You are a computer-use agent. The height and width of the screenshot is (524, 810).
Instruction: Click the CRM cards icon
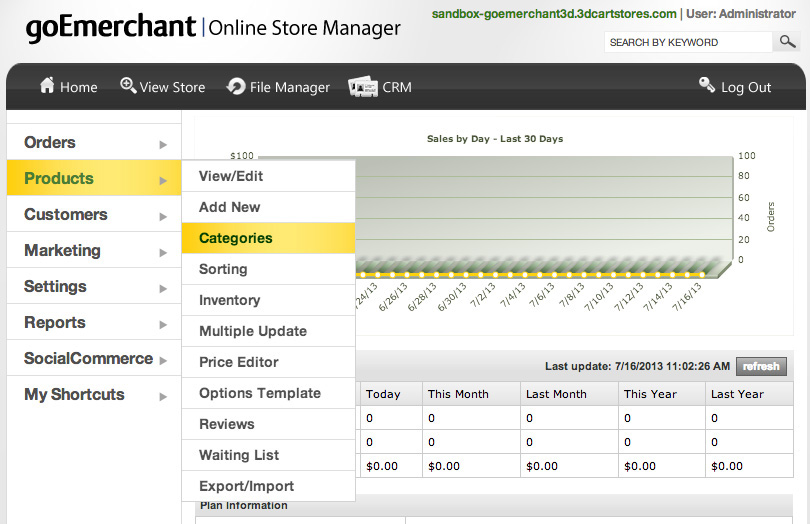363,86
